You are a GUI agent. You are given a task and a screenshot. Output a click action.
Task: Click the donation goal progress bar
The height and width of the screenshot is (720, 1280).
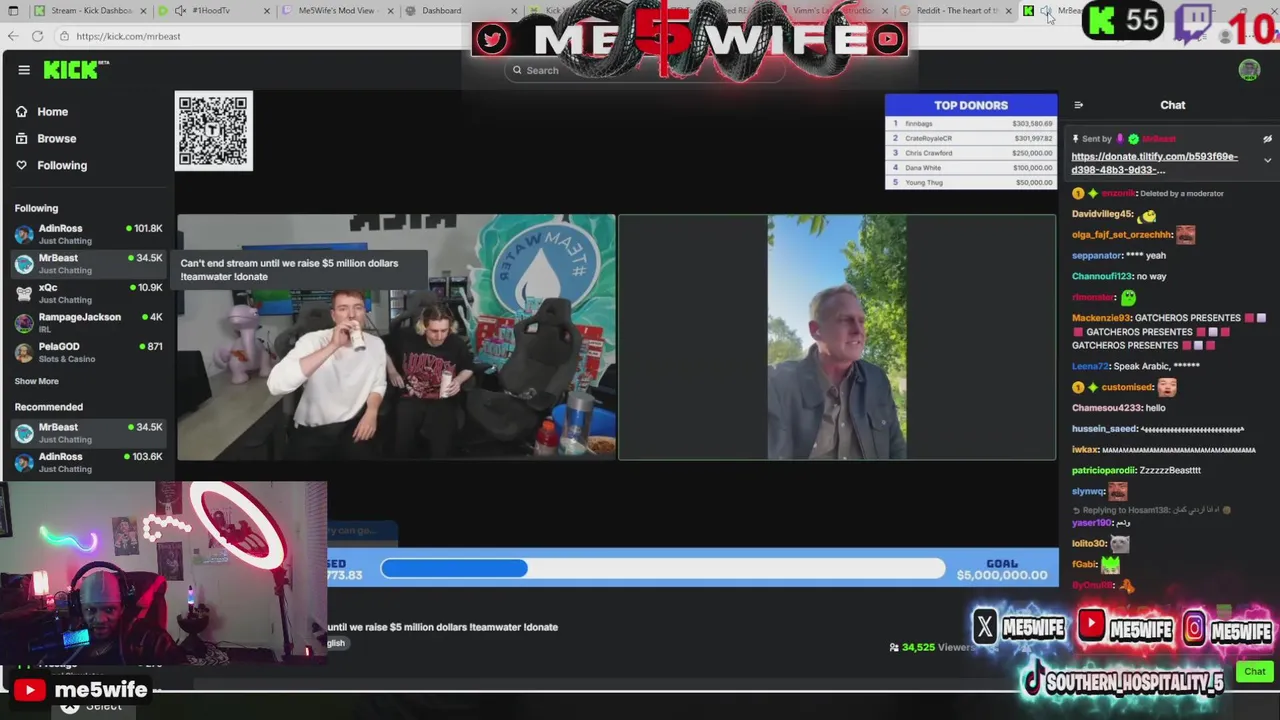pyautogui.click(x=662, y=569)
